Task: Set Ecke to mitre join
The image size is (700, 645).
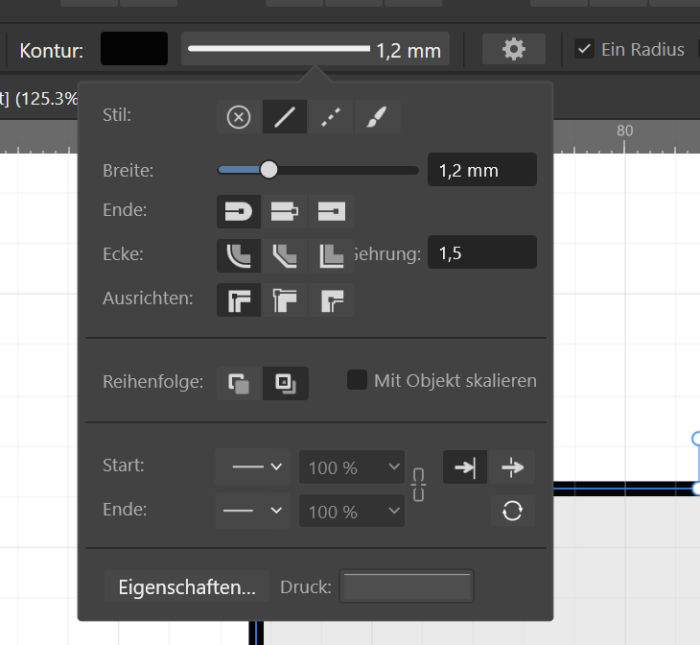Action: pyautogui.click(x=331, y=256)
